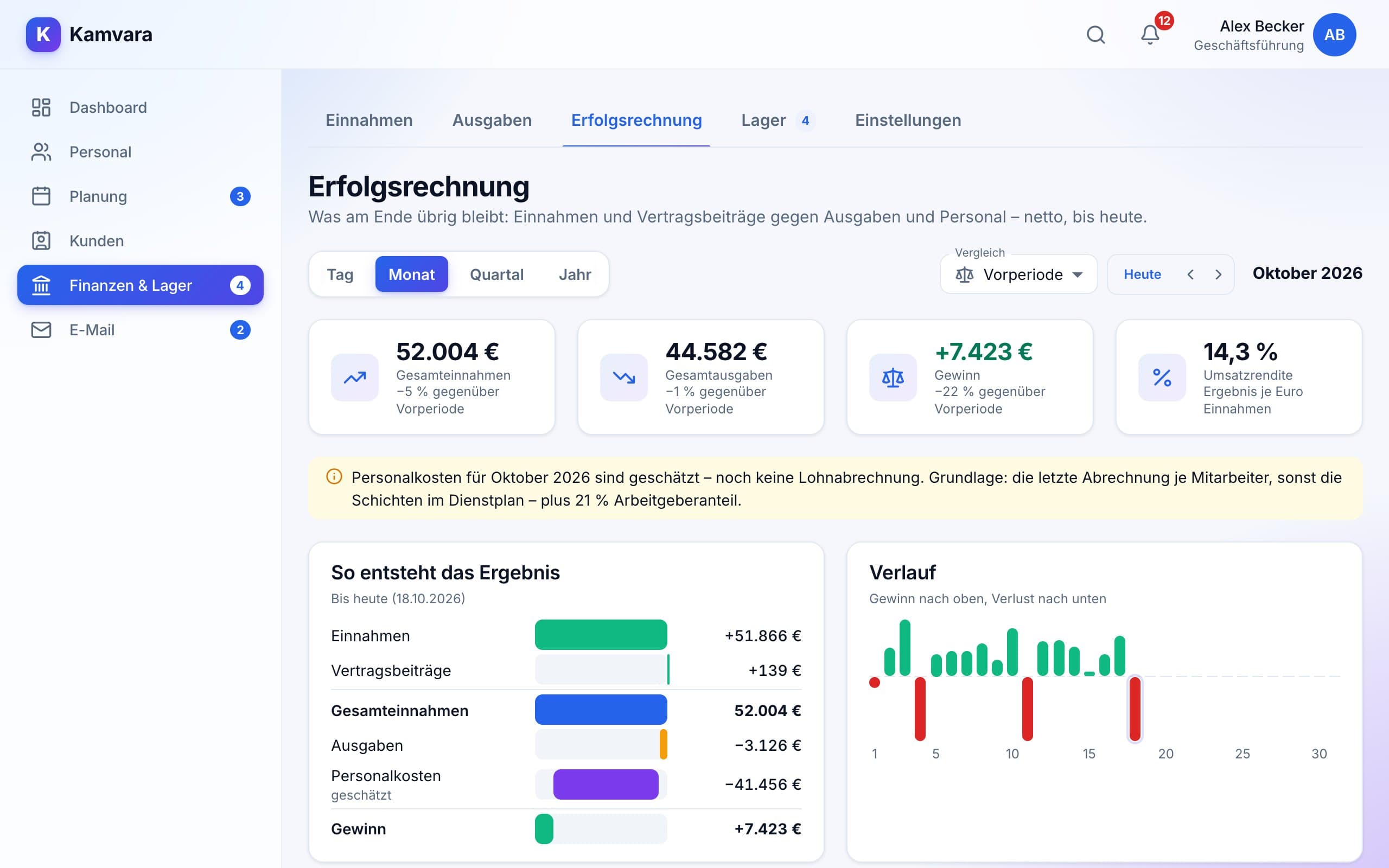
Task: Click the Gesamtausgaben trending-down icon
Action: click(624, 377)
